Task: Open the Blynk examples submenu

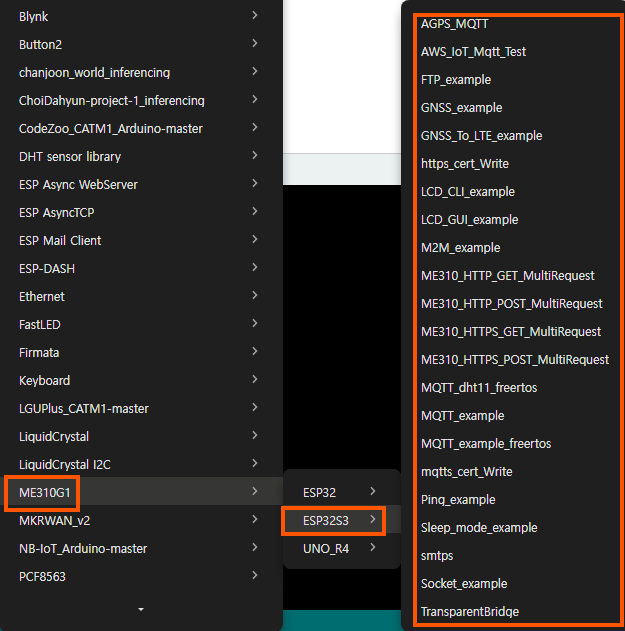Action: (x=141, y=16)
